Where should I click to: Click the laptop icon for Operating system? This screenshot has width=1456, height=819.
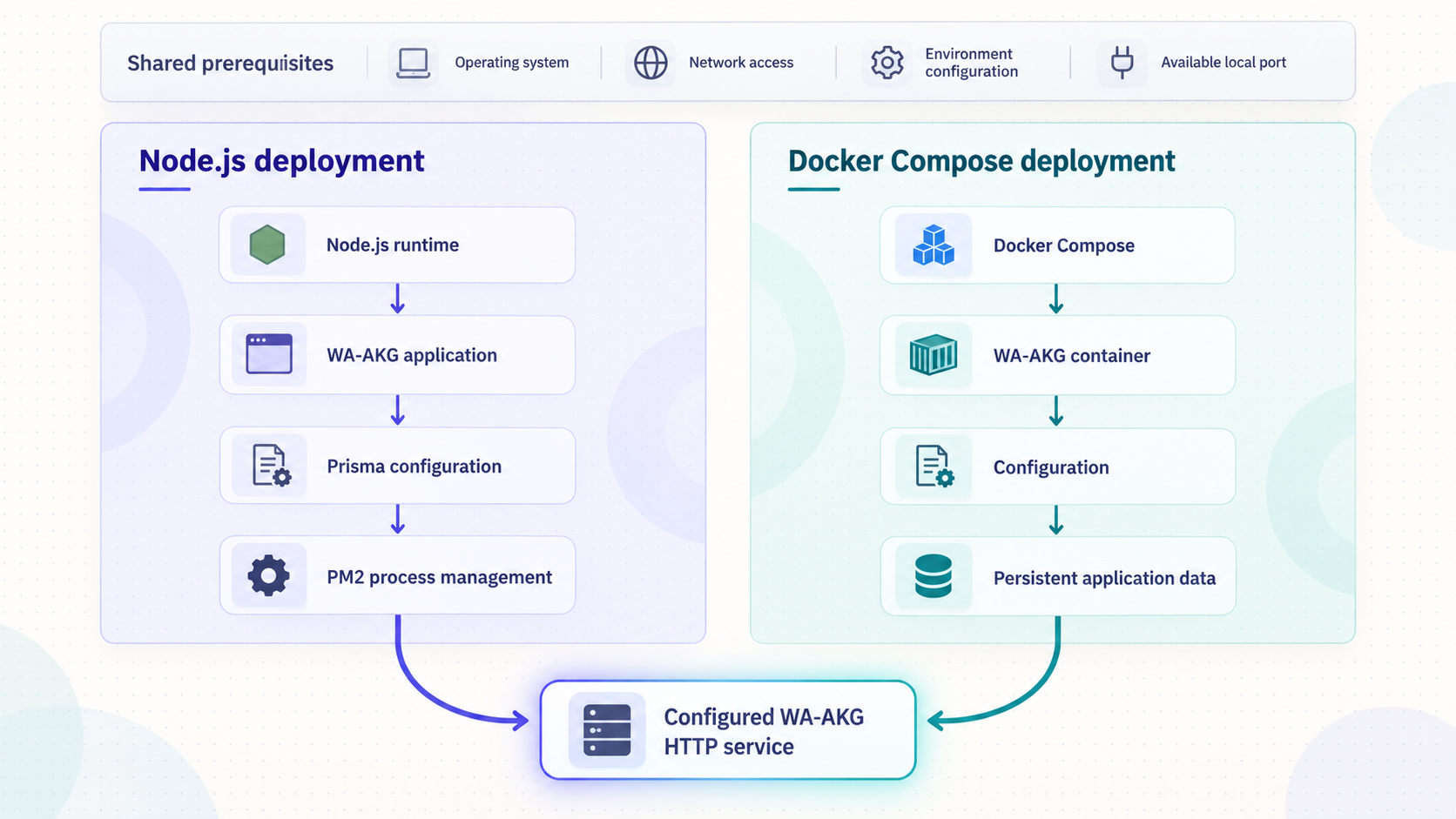click(413, 63)
